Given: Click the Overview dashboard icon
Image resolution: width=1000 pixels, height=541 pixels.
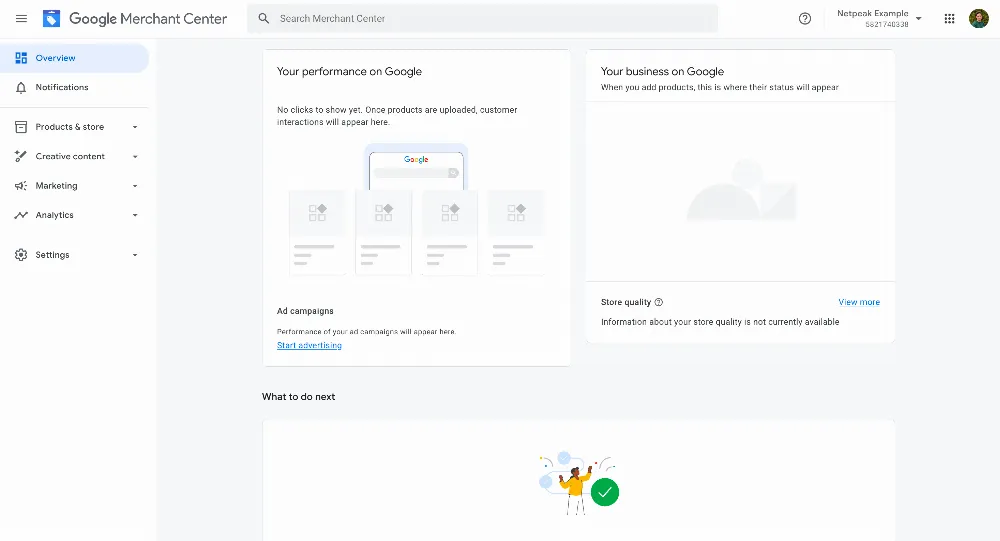Looking at the screenshot, I should 21,58.
